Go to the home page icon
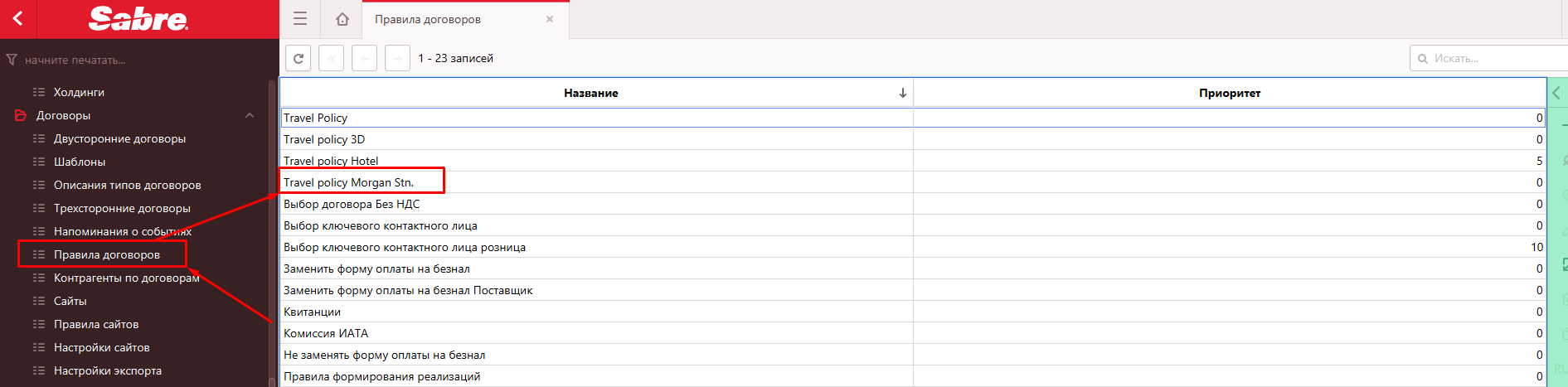 (x=342, y=19)
